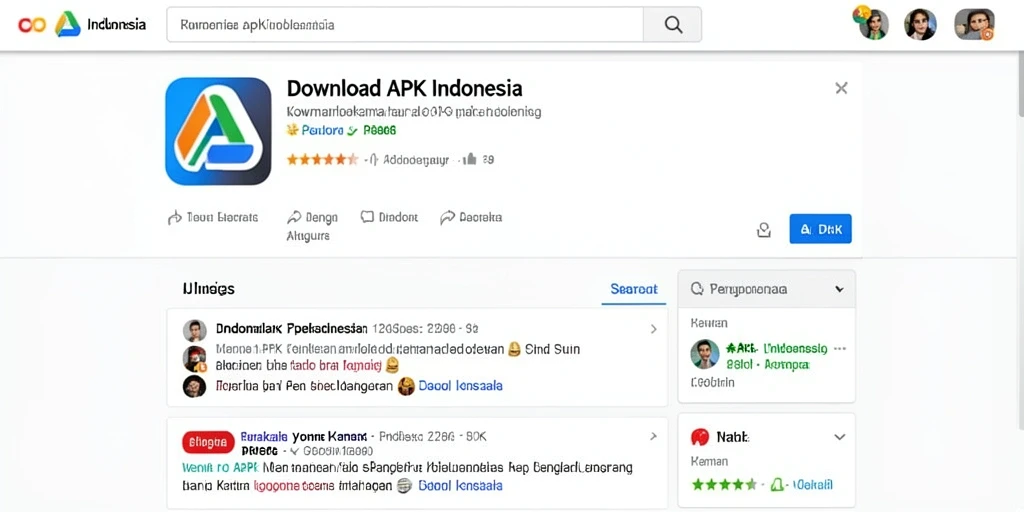Click the infinity logo icon in header
The width and height of the screenshot is (1024, 512).
pos(32,25)
